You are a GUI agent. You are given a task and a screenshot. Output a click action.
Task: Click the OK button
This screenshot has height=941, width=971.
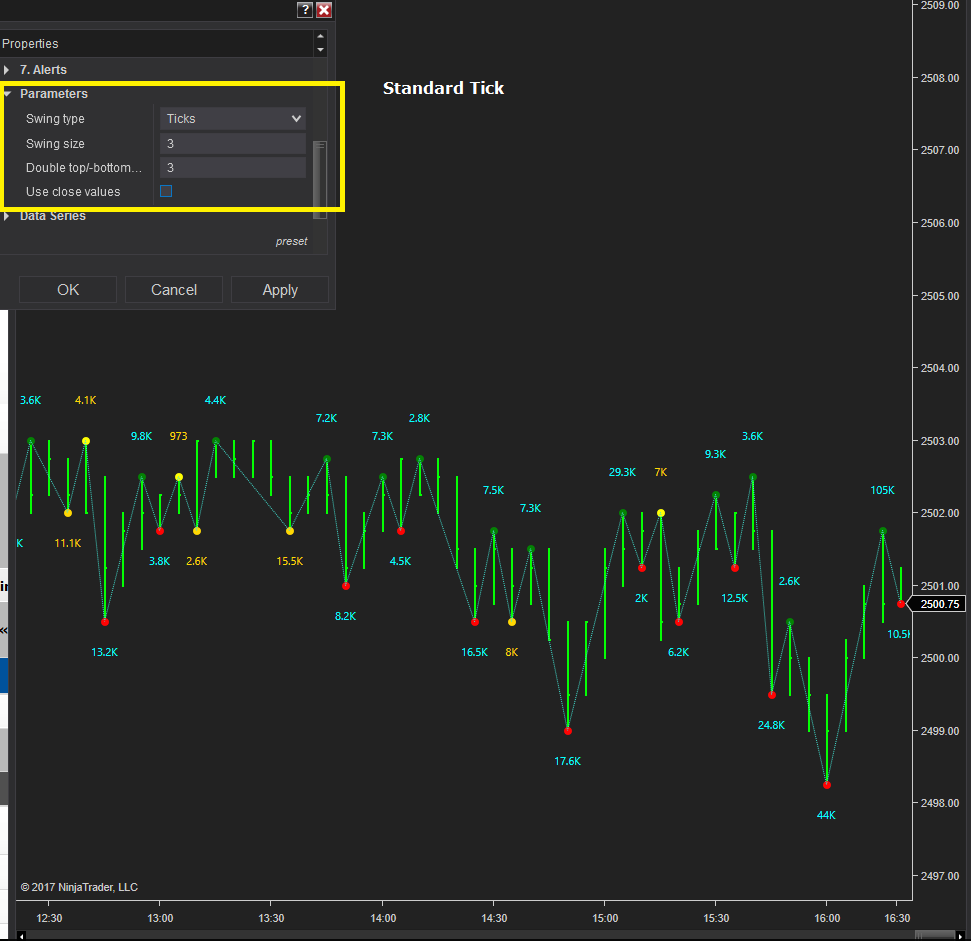[x=68, y=290]
